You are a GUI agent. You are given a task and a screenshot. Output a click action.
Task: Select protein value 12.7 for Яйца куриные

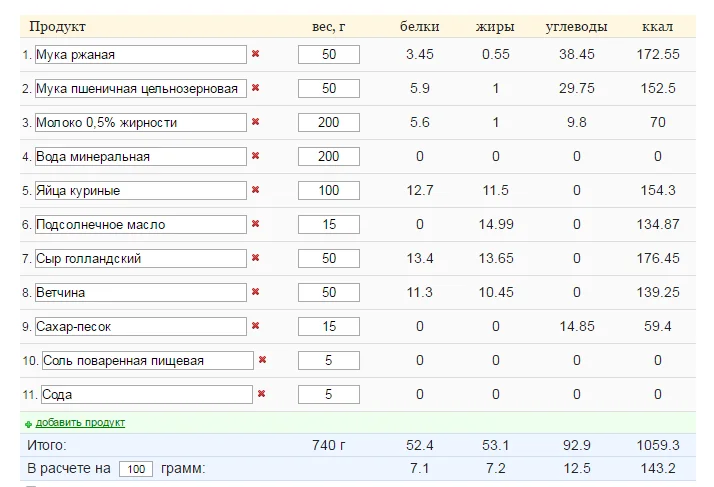pos(419,190)
